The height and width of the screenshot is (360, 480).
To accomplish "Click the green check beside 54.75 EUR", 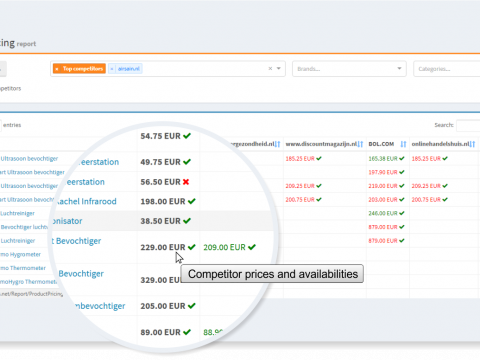I will pyautogui.click(x=187, y=136).
